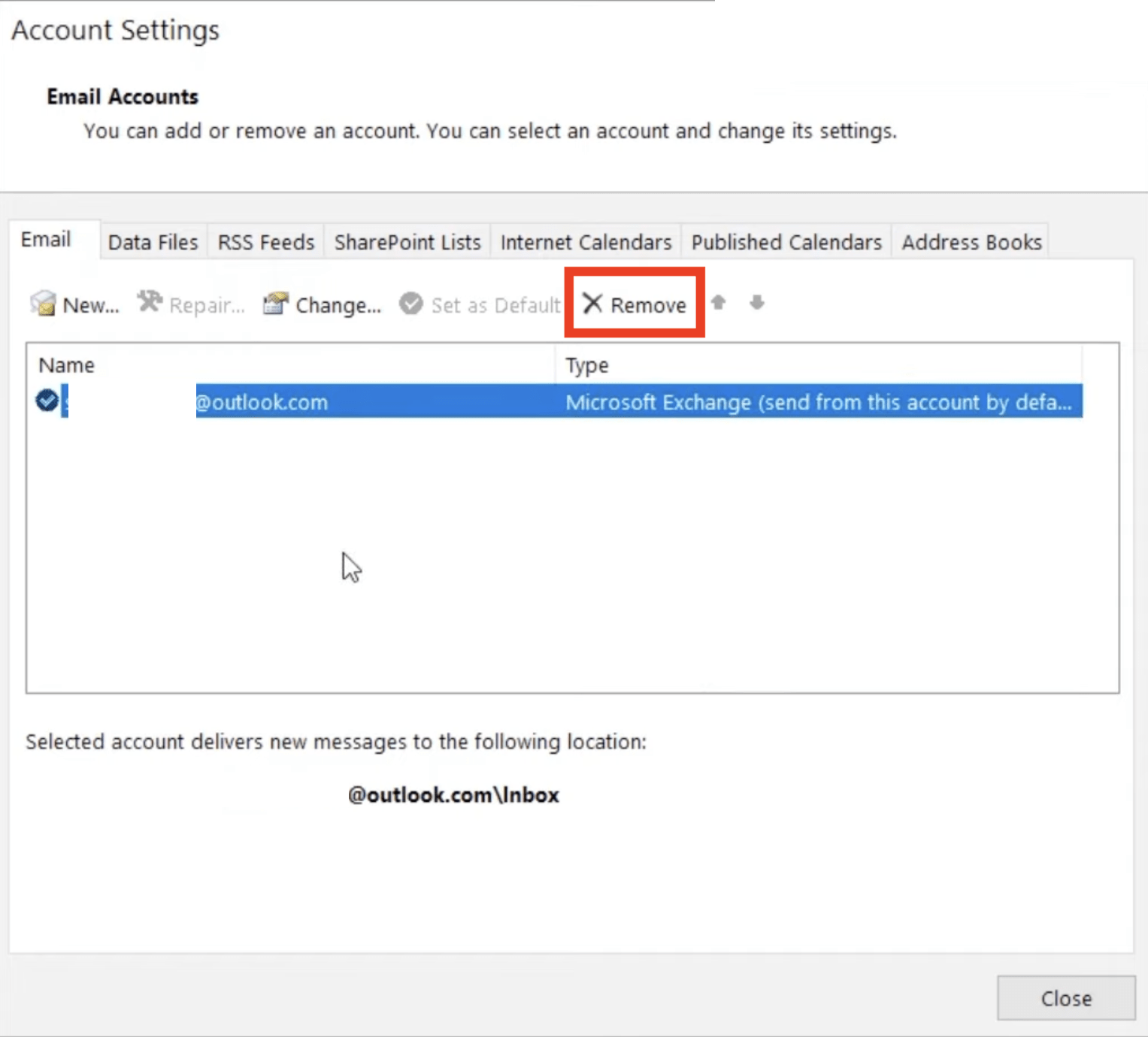The image size is (1148, 1037).
Task: Click the Set as Default label
Action: pyautogui.click(x=495, y=305)
